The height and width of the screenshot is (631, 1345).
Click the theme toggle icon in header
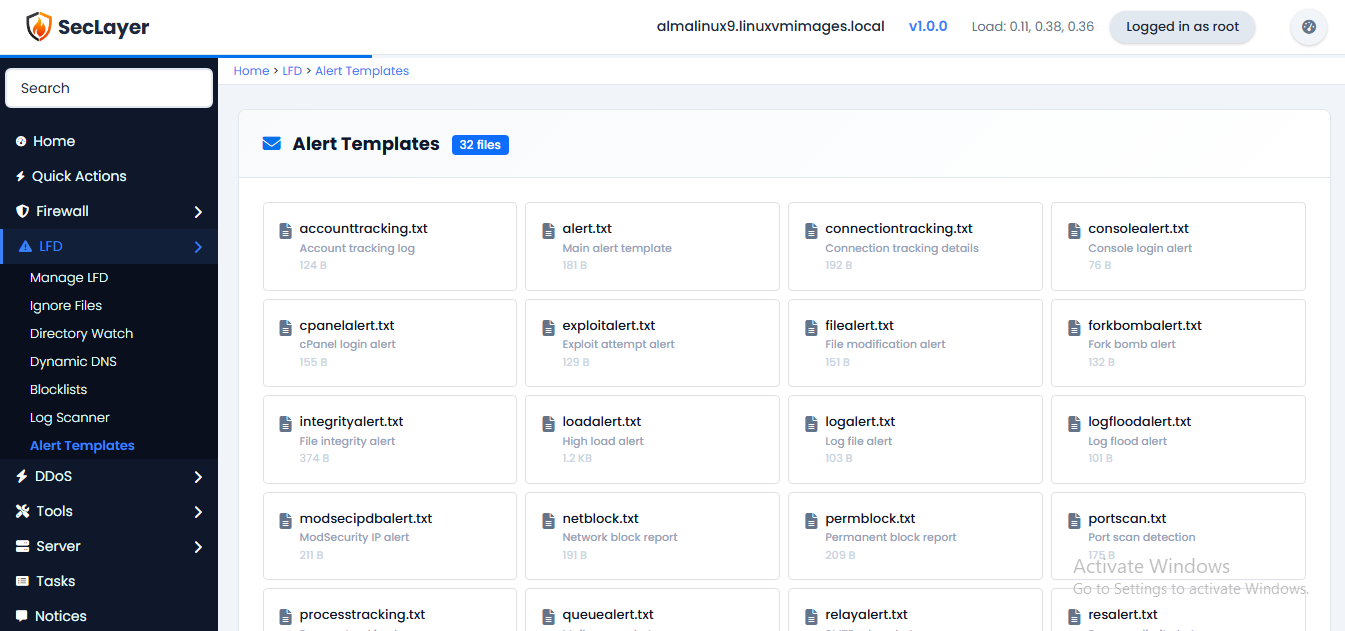1309,27
